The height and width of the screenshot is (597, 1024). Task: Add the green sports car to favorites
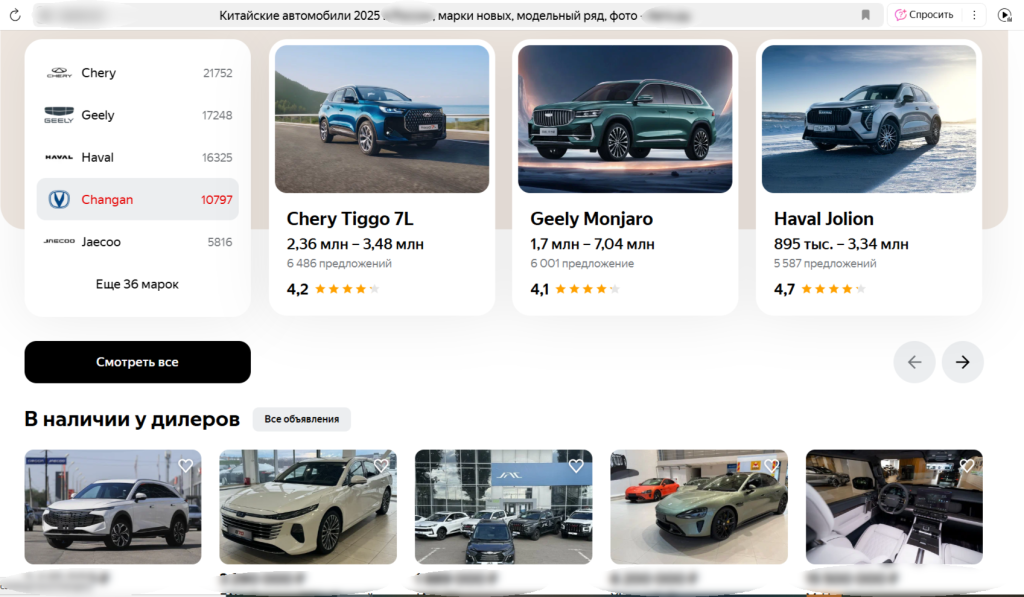pyautogui.click(x=771, y=466)
